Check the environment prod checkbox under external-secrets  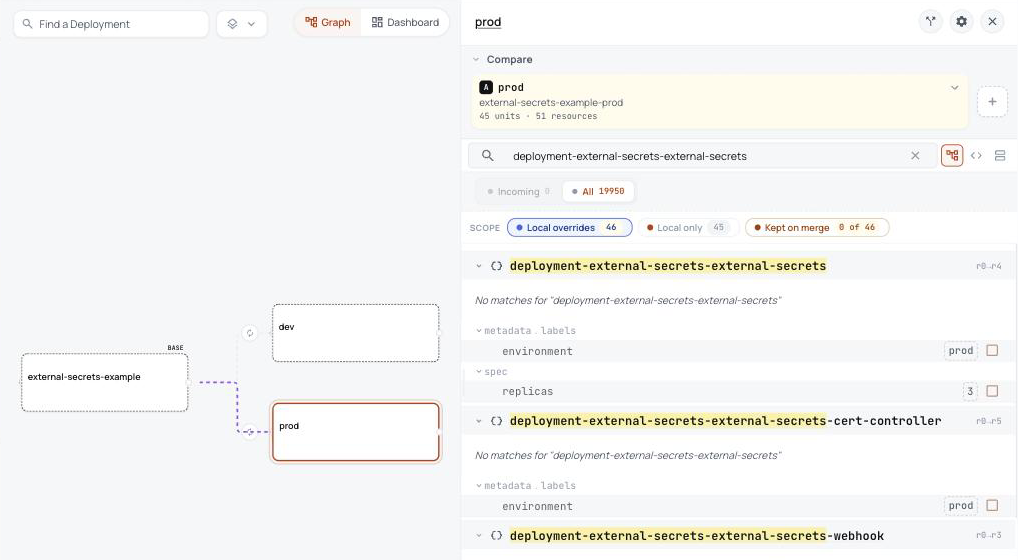pos(992,350)
